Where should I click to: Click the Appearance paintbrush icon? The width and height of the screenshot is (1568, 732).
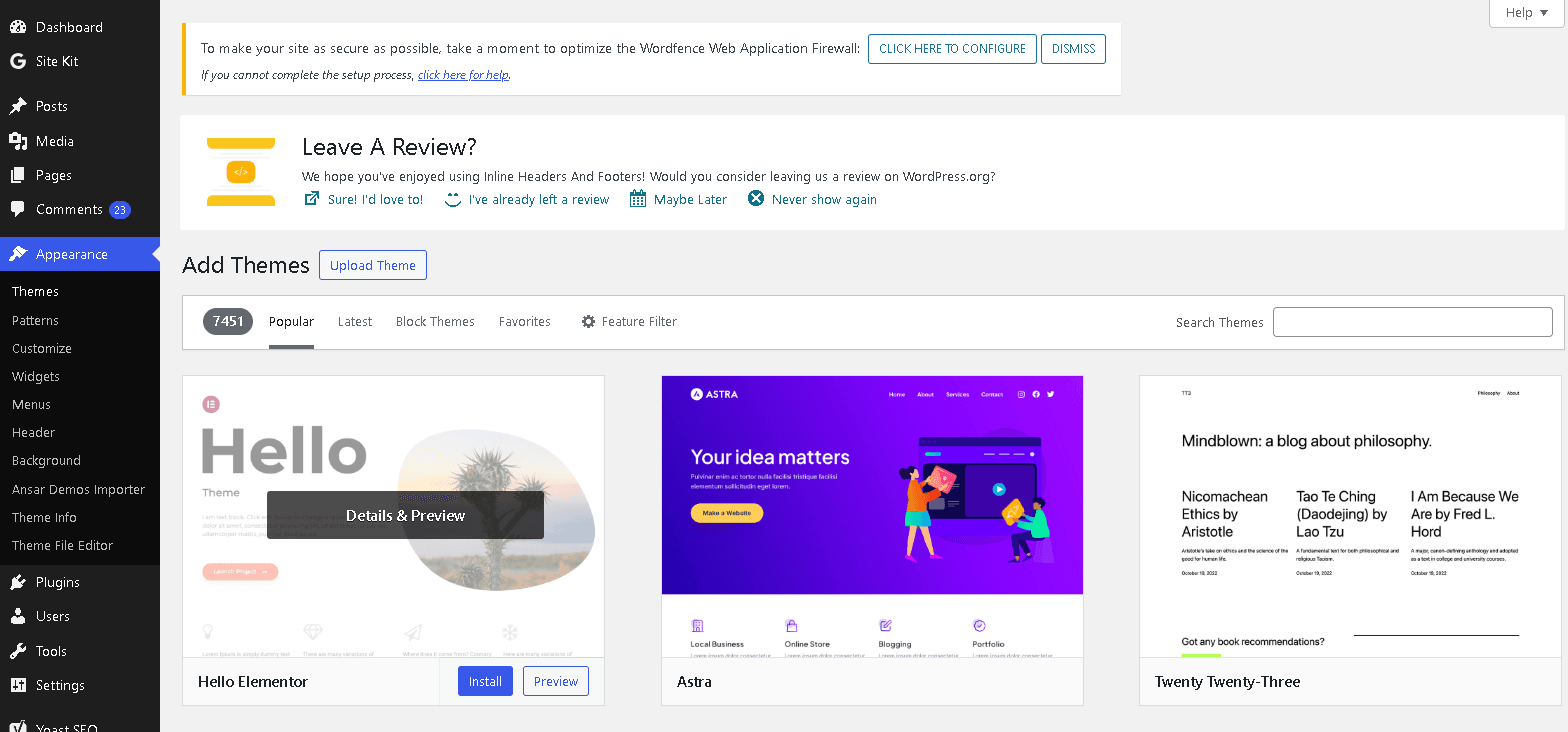[x=18, y=254]
